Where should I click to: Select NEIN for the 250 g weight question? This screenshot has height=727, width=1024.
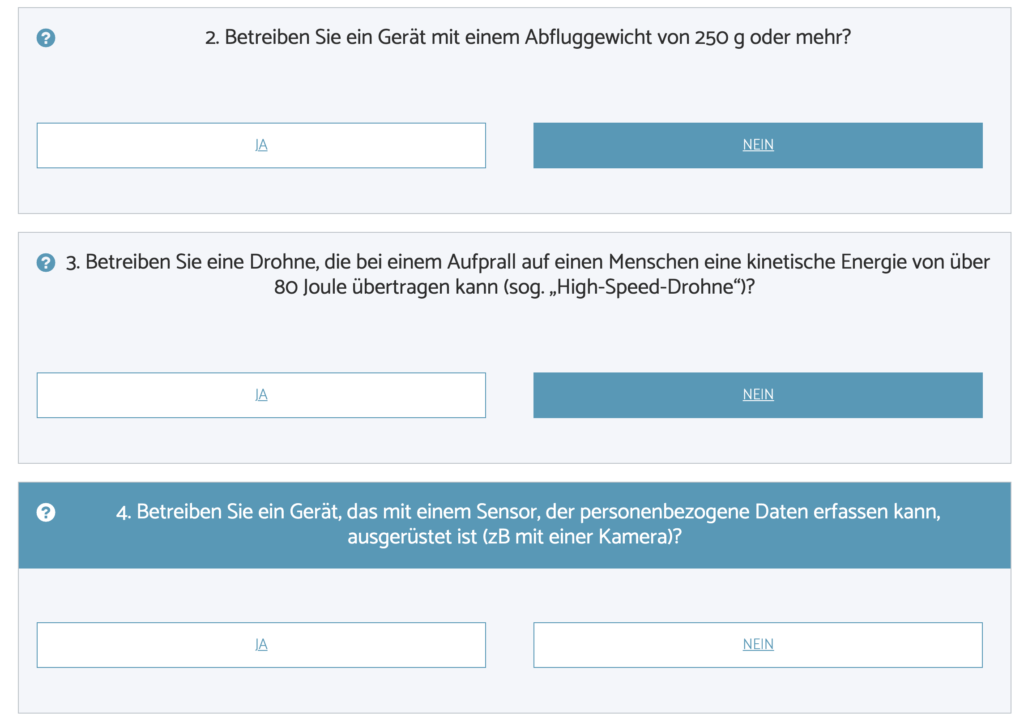coord(757,145)
